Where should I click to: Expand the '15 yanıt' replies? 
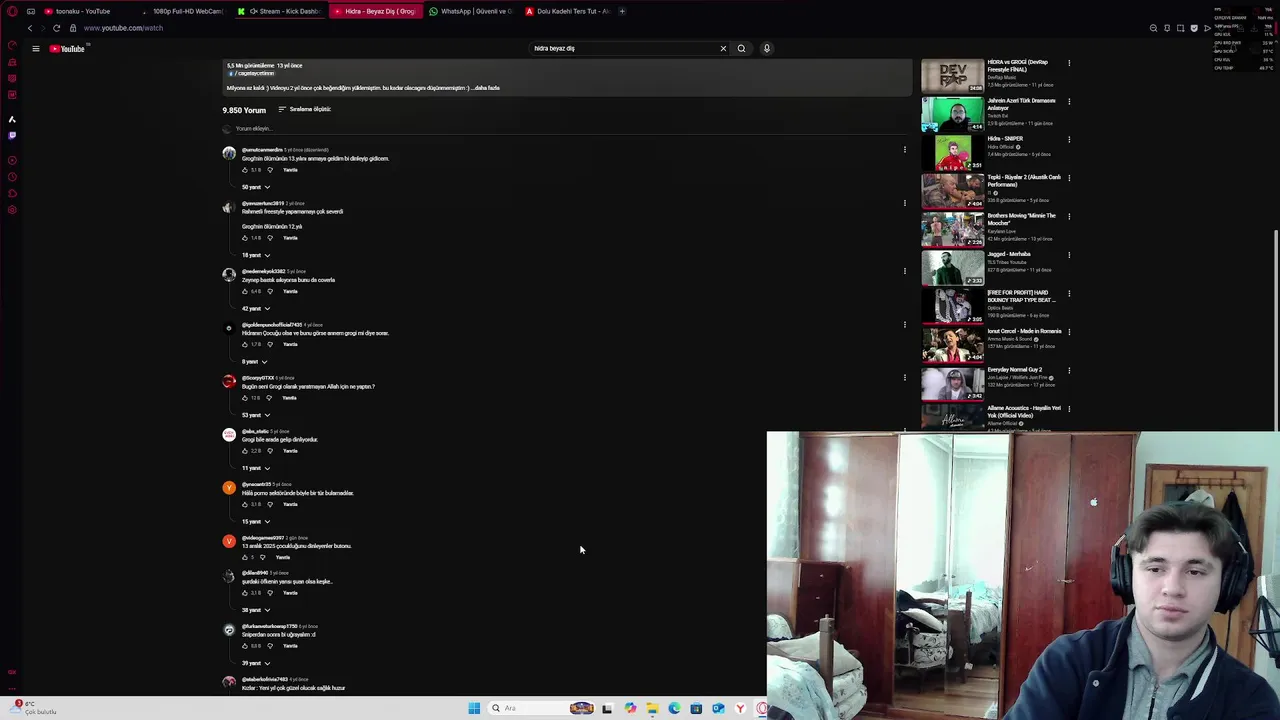[x=256, y=521]
